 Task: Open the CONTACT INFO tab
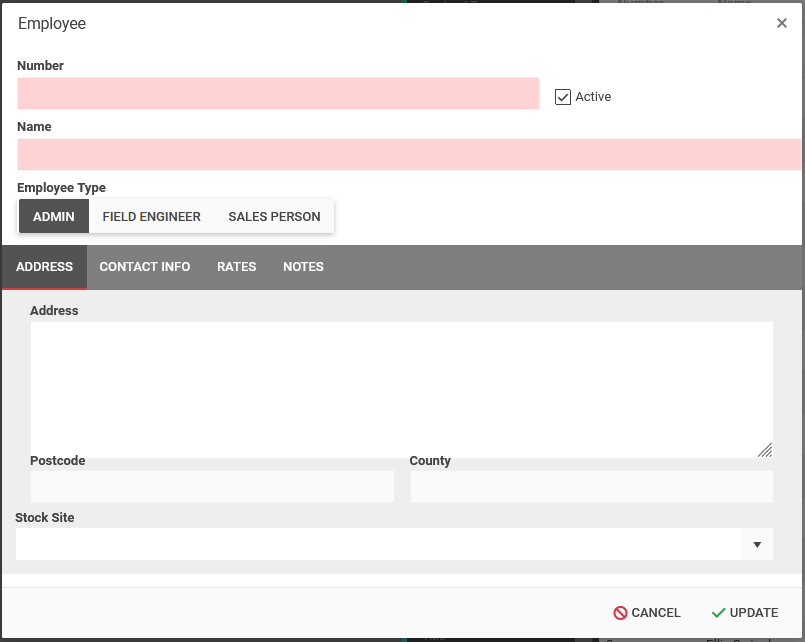pos(145,267)
